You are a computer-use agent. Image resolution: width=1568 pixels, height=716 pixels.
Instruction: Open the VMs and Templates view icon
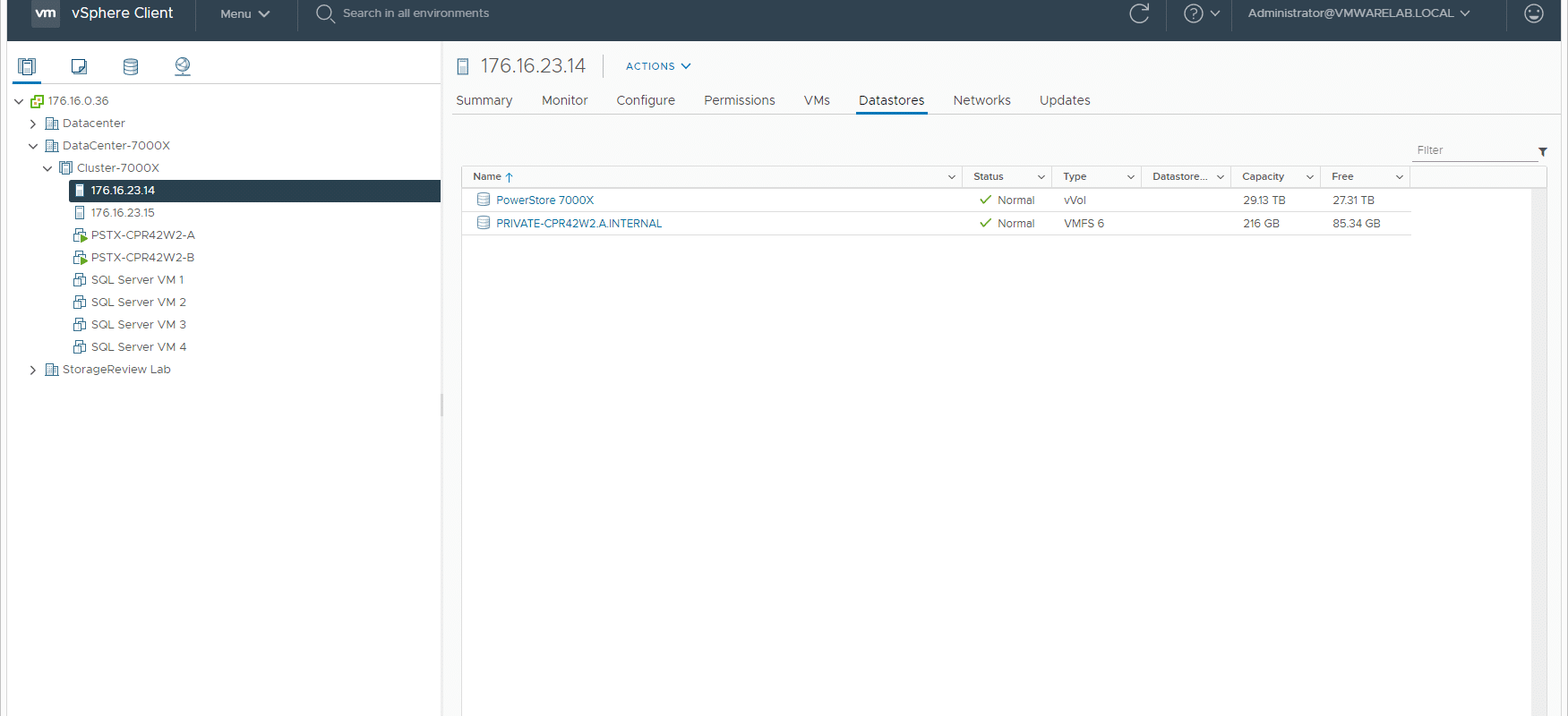79,66
